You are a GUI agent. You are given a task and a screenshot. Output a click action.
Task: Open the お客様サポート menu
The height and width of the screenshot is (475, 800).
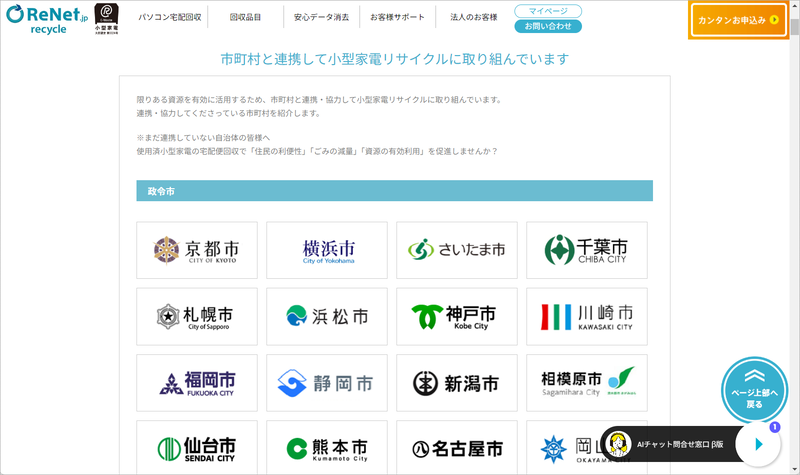pyautogui.click(x=397, y=17)
